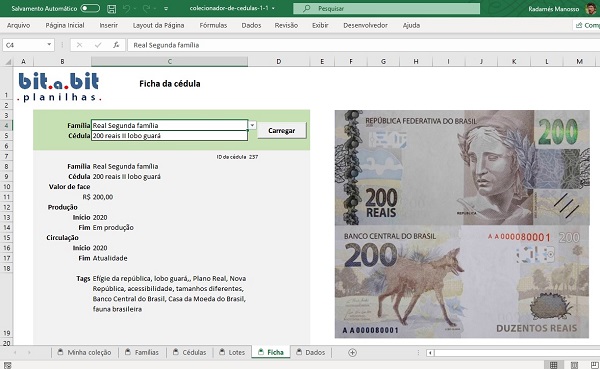The image size is (600, 369).
Task: Switch to the Lotes sheet tab
Action: coord(232,352)
